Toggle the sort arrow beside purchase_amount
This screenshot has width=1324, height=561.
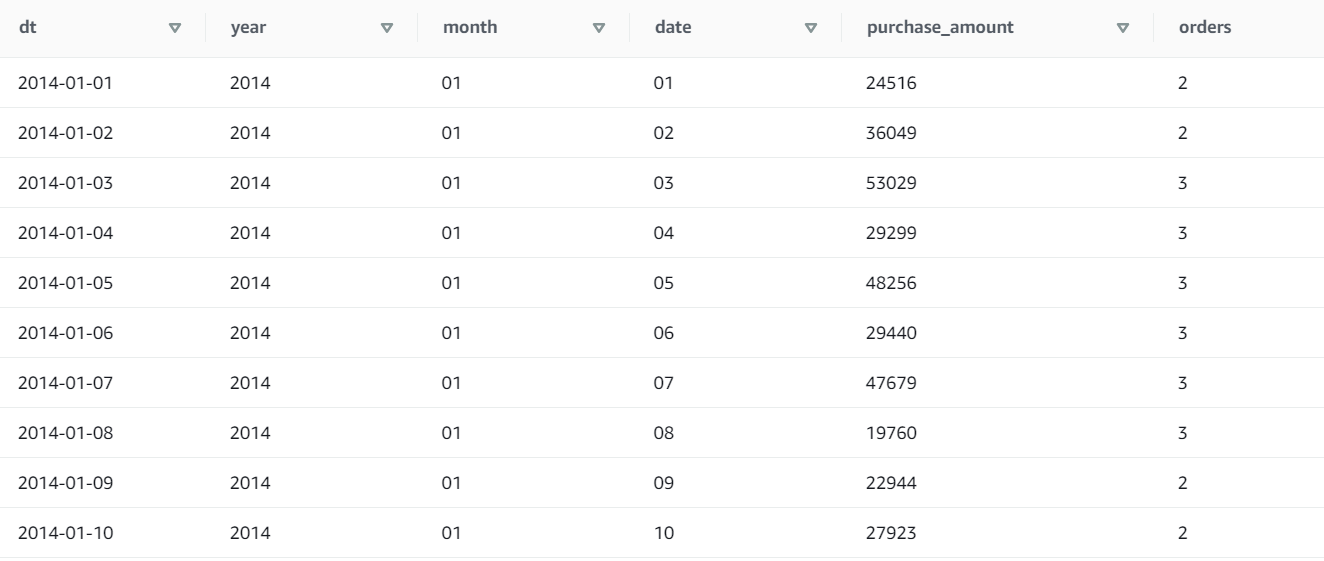[x=1123, y=28]
